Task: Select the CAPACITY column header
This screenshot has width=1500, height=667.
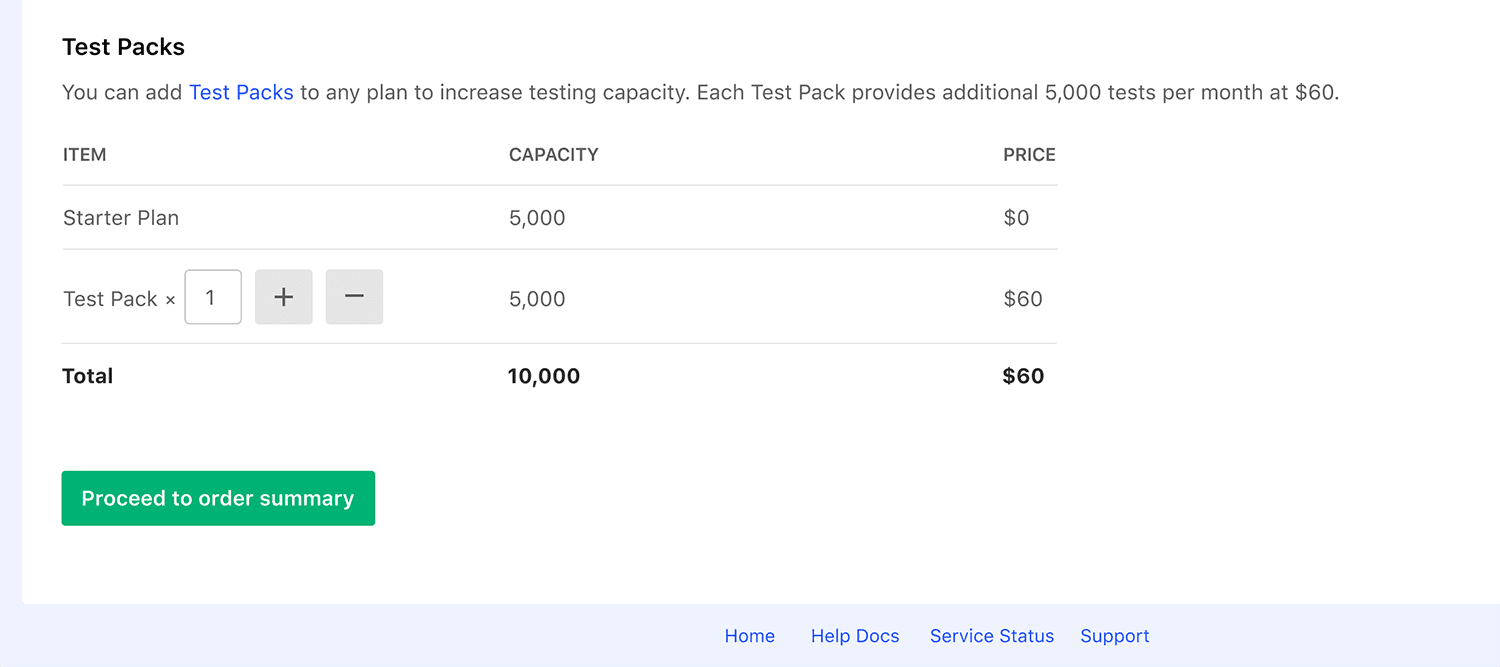Action: [x=553, y=154]
